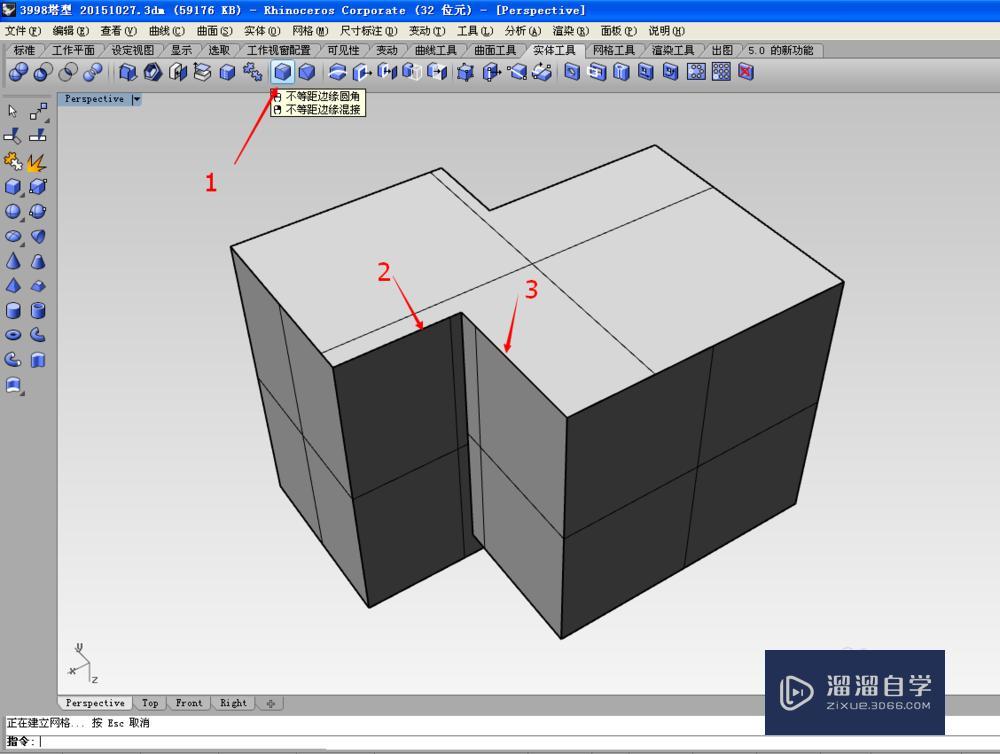Image resolution: width=1000 pixels, height=754 pixels.
Task: Open the 分析(A) menu
Action: [523, 31]
